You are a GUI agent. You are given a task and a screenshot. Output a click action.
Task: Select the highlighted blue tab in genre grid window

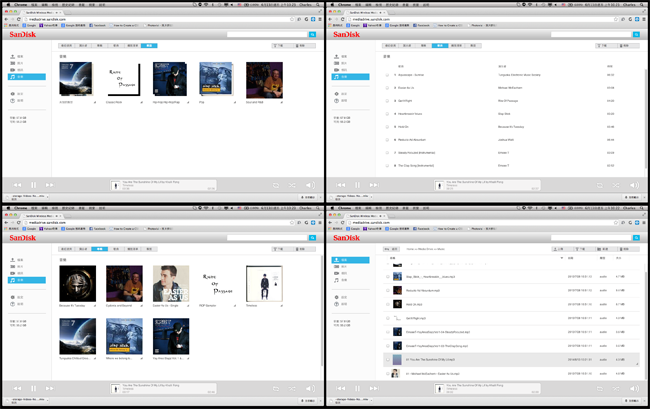(149, 46)
